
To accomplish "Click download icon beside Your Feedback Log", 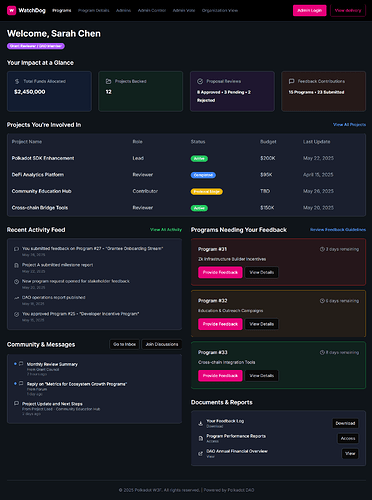I will (x=201, y=423).
